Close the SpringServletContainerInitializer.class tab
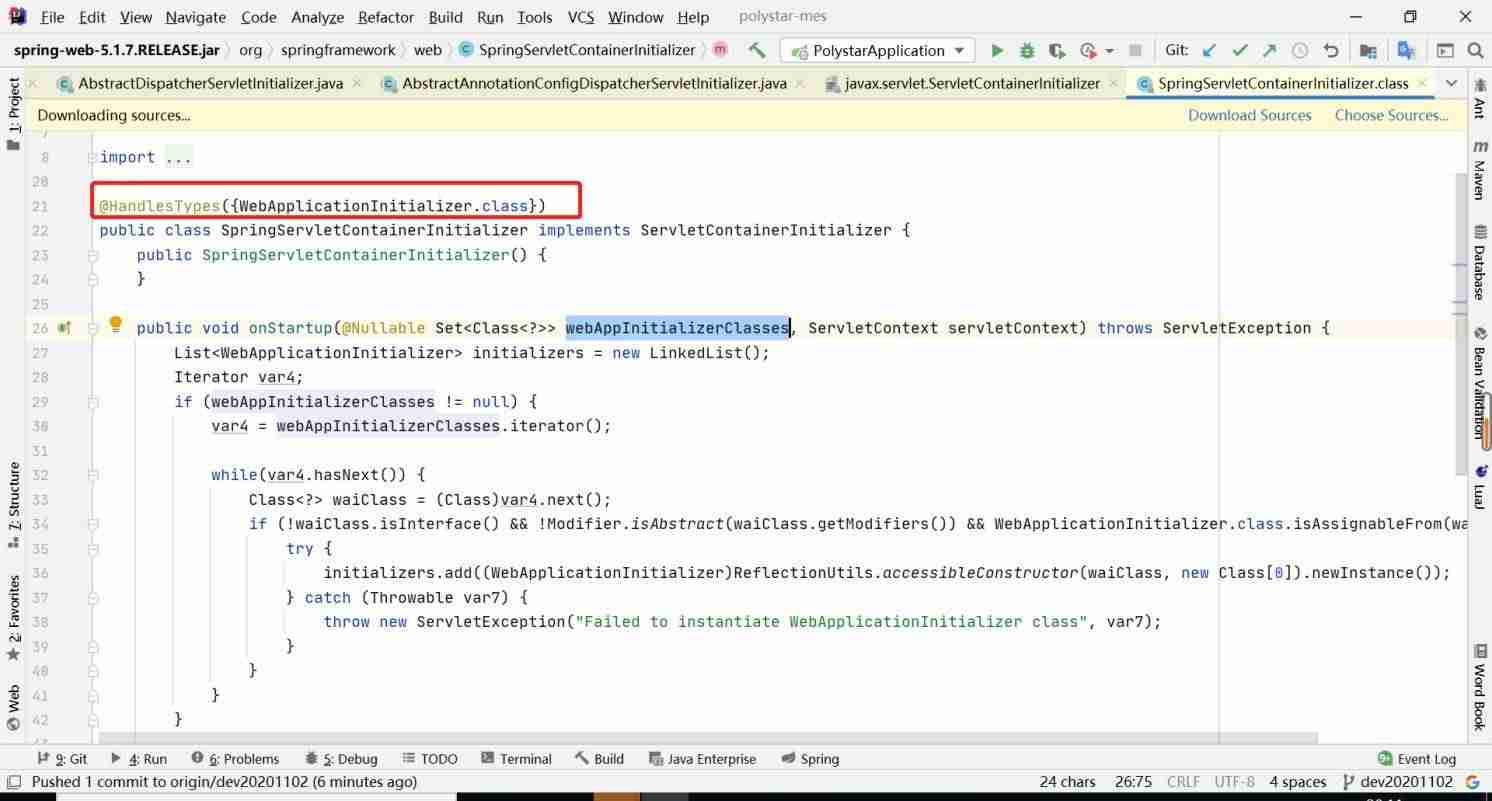 coord(1424,83)
